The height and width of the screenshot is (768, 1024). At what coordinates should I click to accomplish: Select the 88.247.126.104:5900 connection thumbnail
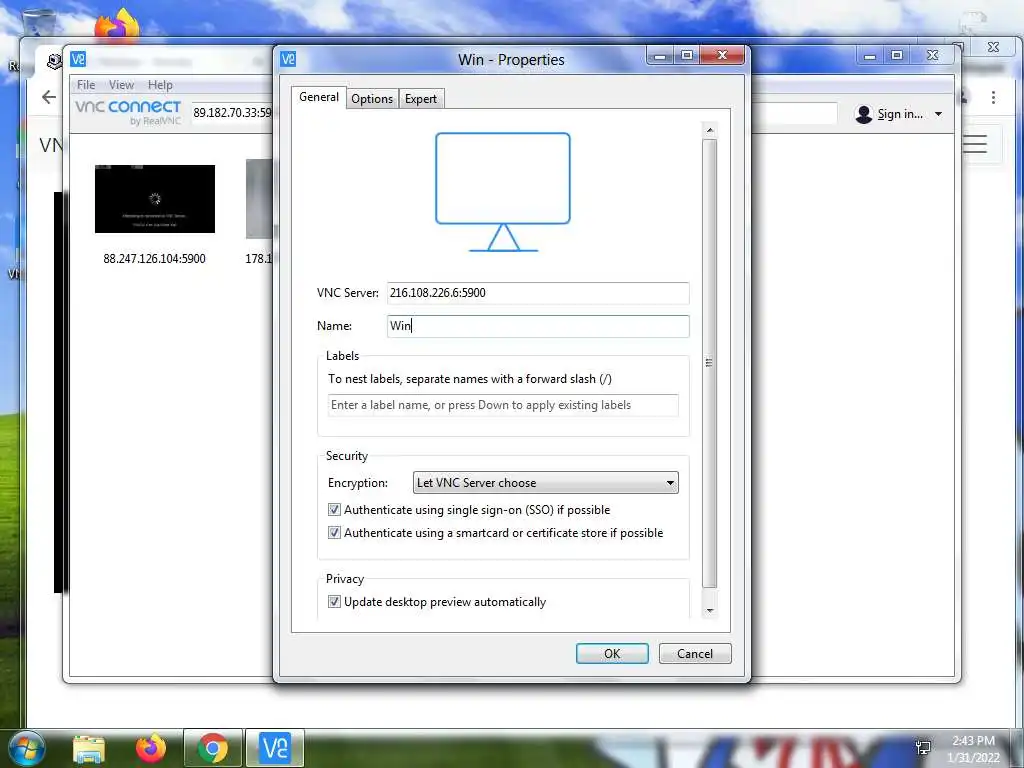pyautogui.click(x=155, y=199)
